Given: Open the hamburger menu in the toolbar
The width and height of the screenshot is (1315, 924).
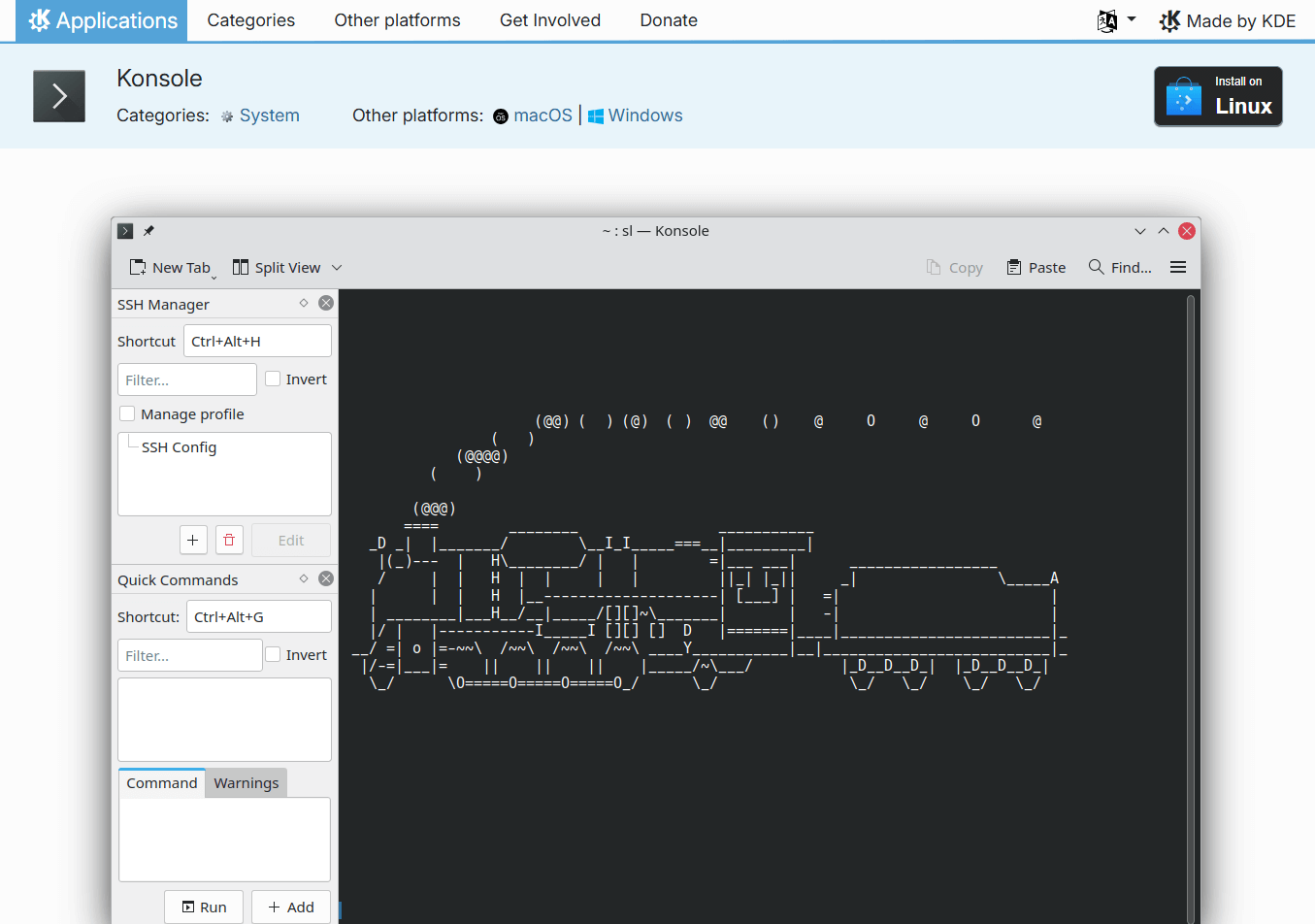Looking at the screenshot, I should [x=1177, y=267].
